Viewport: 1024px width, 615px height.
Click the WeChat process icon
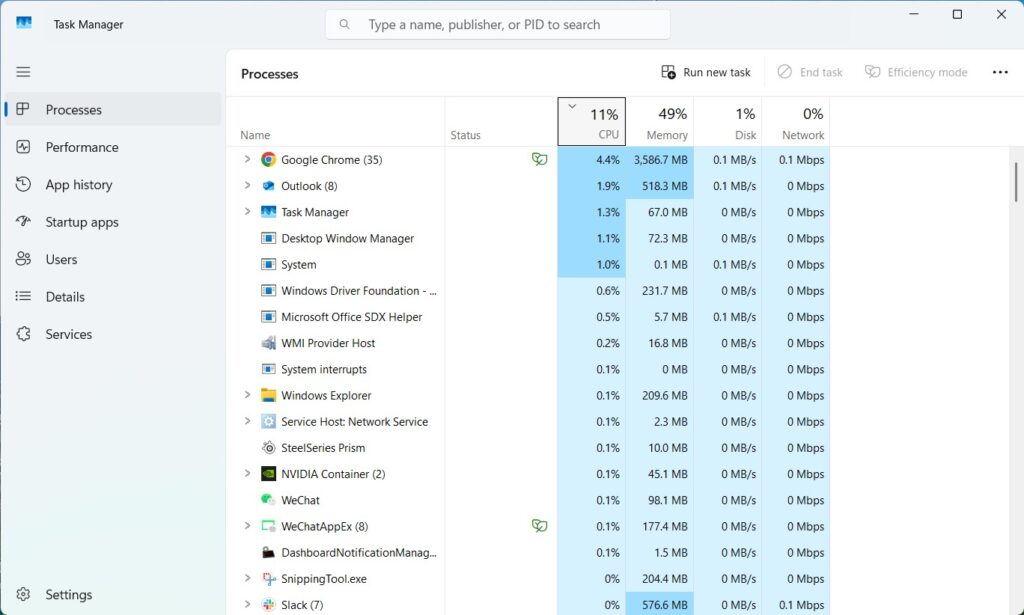[268, 500]
